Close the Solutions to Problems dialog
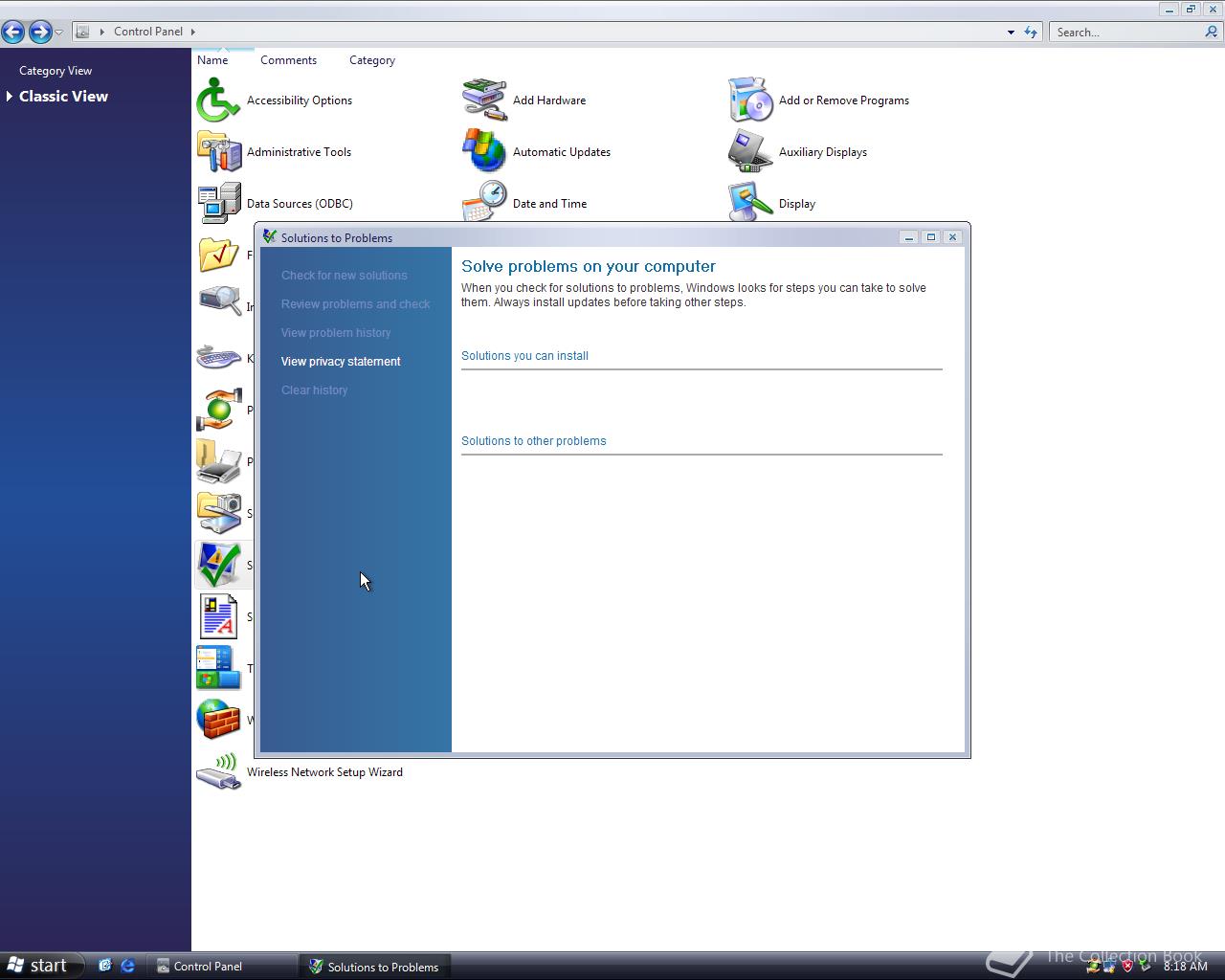Screen dimensions: 1225x980 [x=952, y=237]
